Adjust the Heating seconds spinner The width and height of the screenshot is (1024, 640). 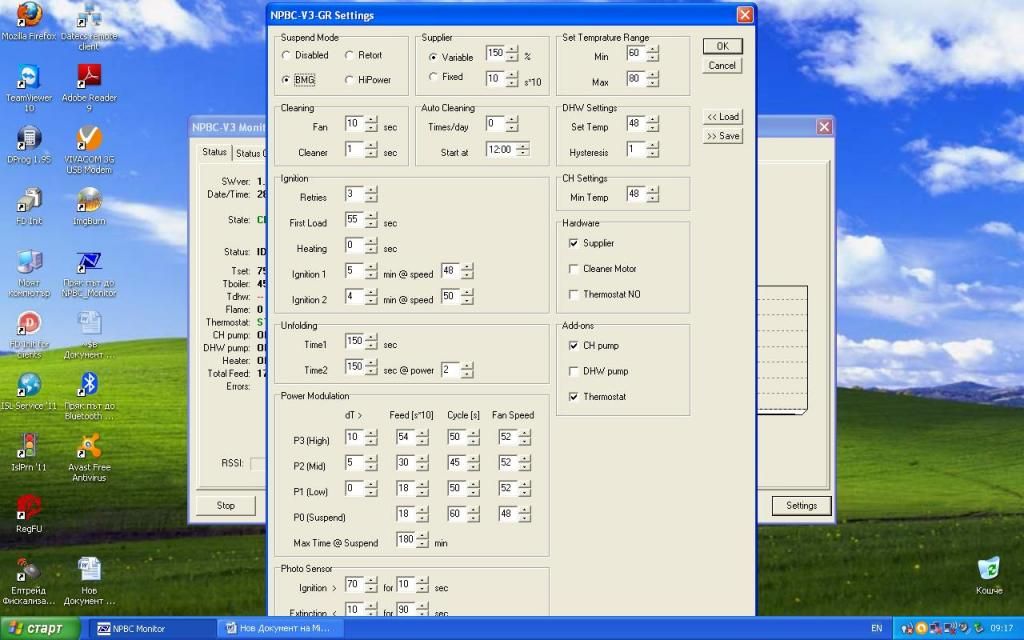pyautogui.click(x=372, y=246)
